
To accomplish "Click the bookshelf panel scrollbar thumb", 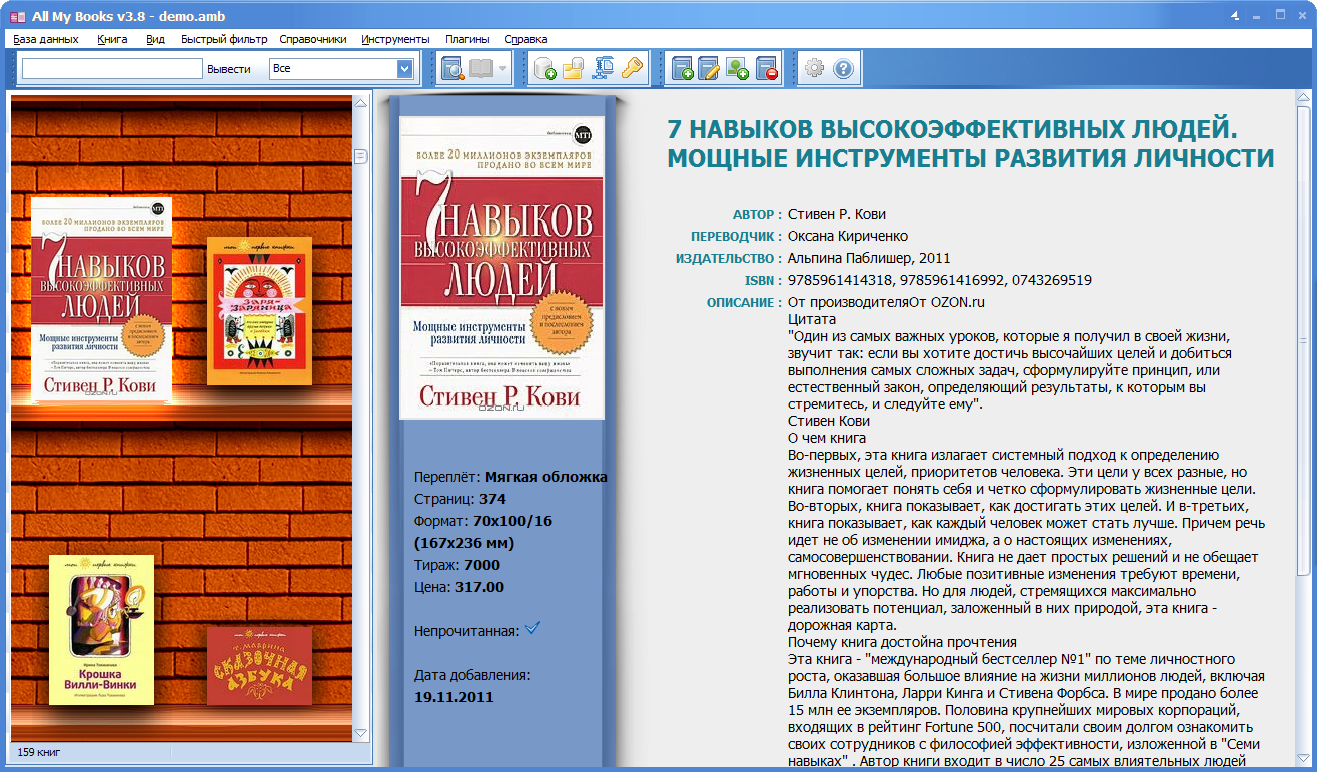I will tap(360, 156).
